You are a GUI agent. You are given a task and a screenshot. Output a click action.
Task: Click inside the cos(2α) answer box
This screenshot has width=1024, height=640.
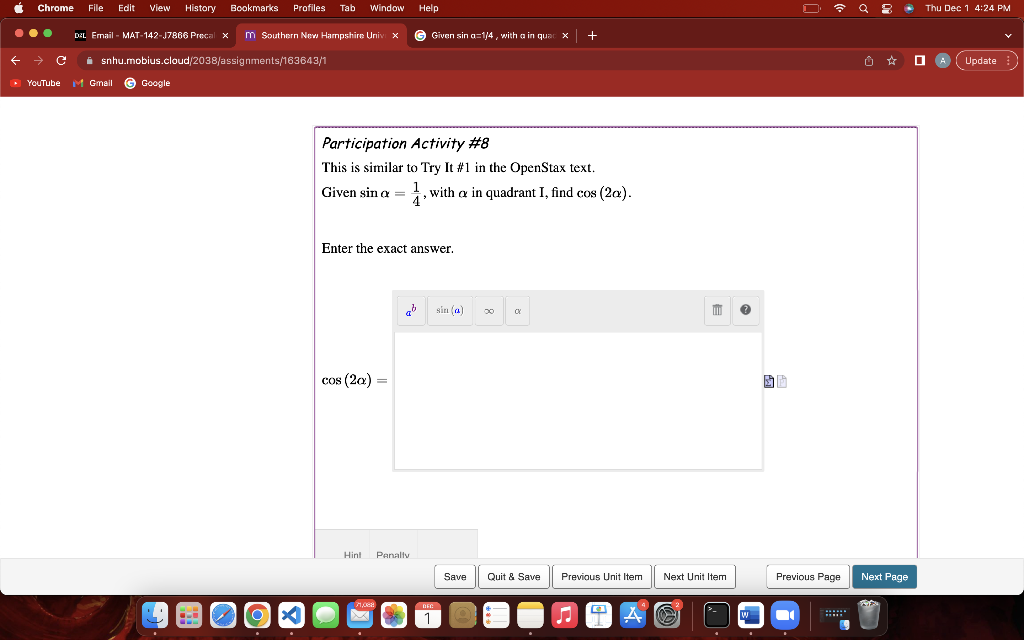(x=578, y=401)
